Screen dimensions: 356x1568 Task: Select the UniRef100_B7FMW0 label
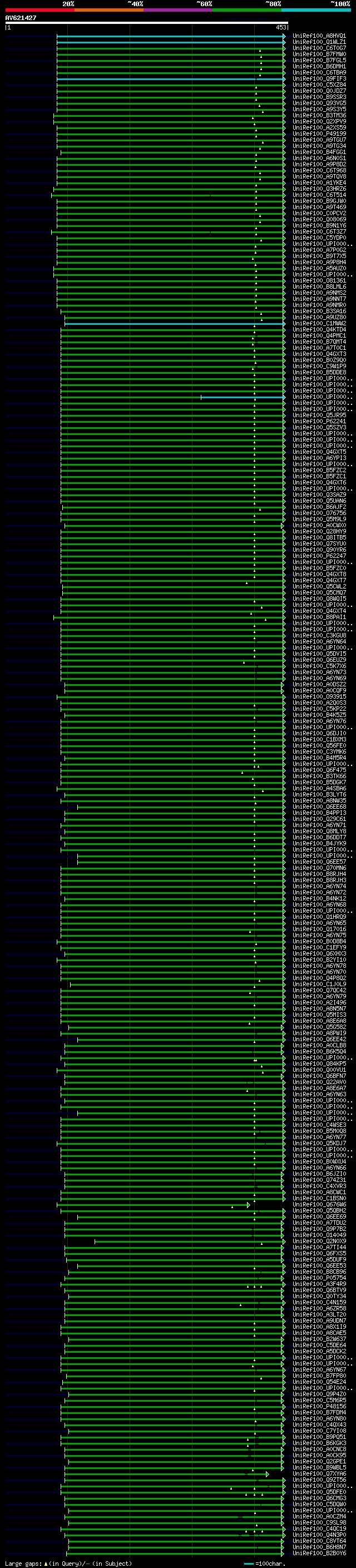[x=319, y=54]
